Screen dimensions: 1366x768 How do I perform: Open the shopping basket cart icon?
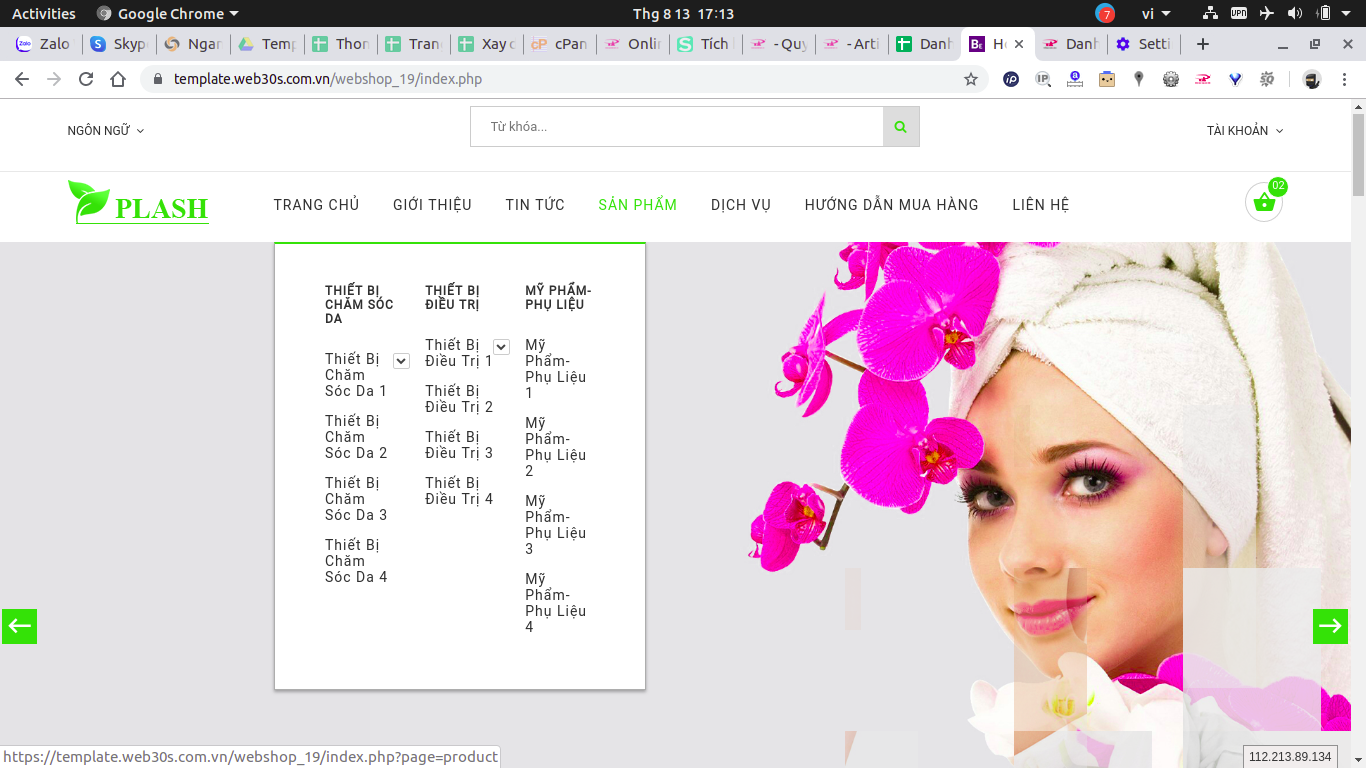(x=1264, y=203)
